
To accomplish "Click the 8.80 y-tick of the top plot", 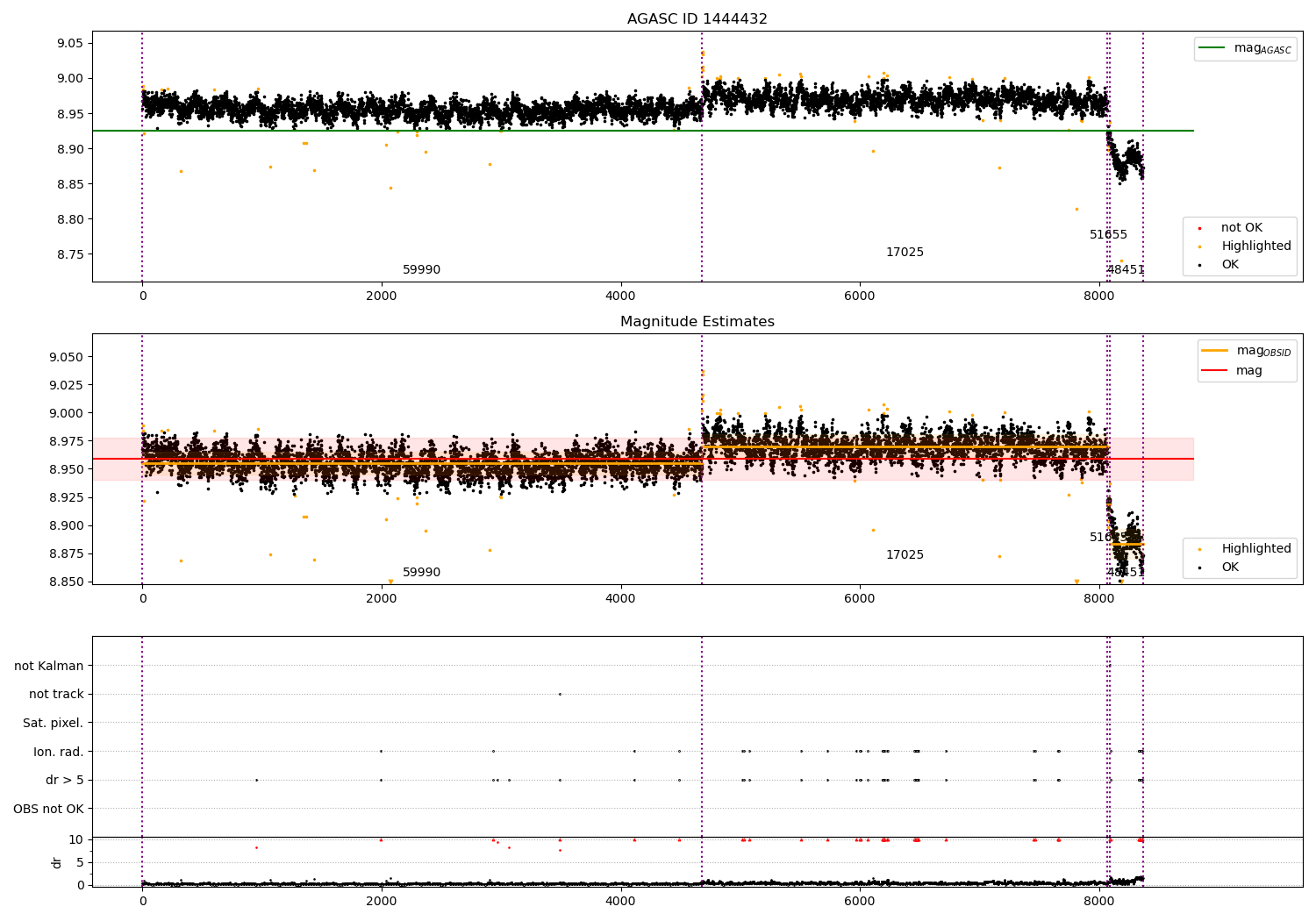I will (x=69, y=219).
